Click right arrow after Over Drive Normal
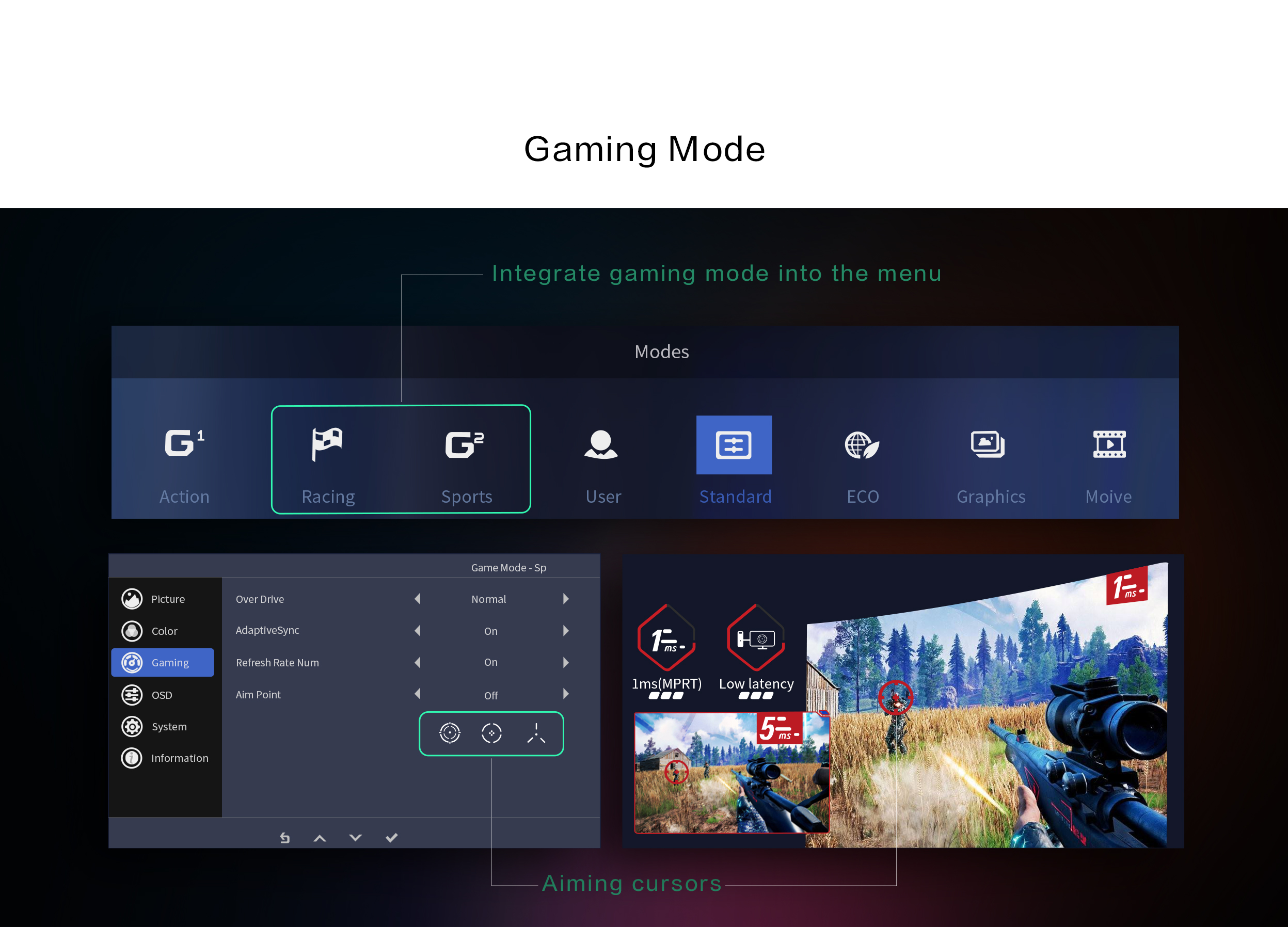The height and width of the screenshot is (927, 1288). (566, 599)
